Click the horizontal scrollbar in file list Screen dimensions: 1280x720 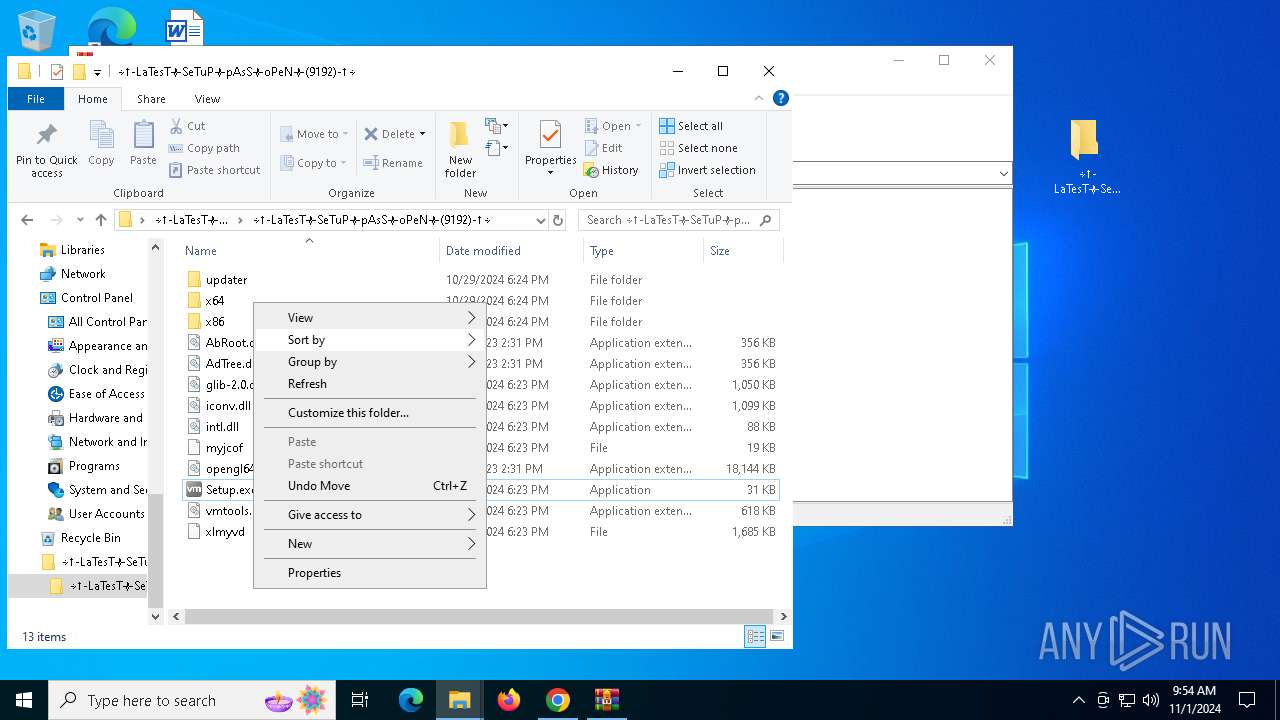[478, 617]
